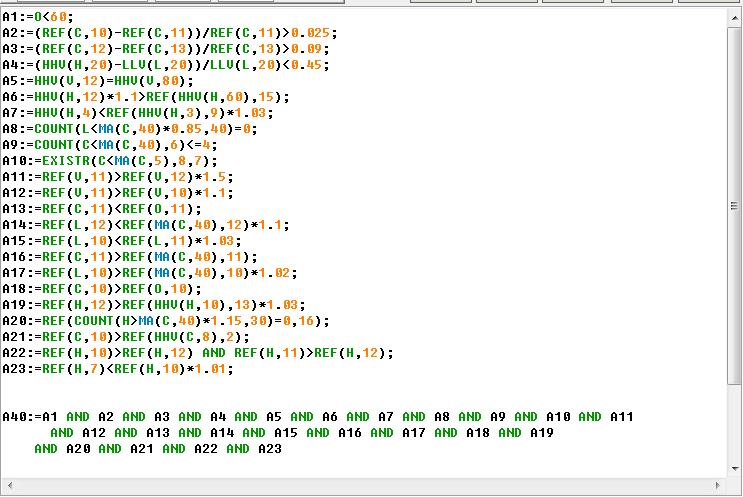Click the line starting 'A1:=O<60;'
This screenshot has height=497, width=743.
click(x=38, y=17)
